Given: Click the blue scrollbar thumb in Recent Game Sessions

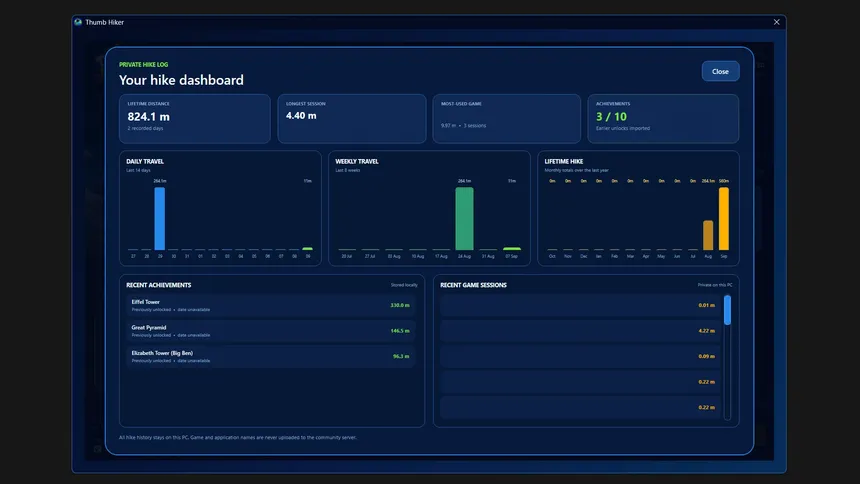Looking at the screenshot, I should tap(727, 310).
